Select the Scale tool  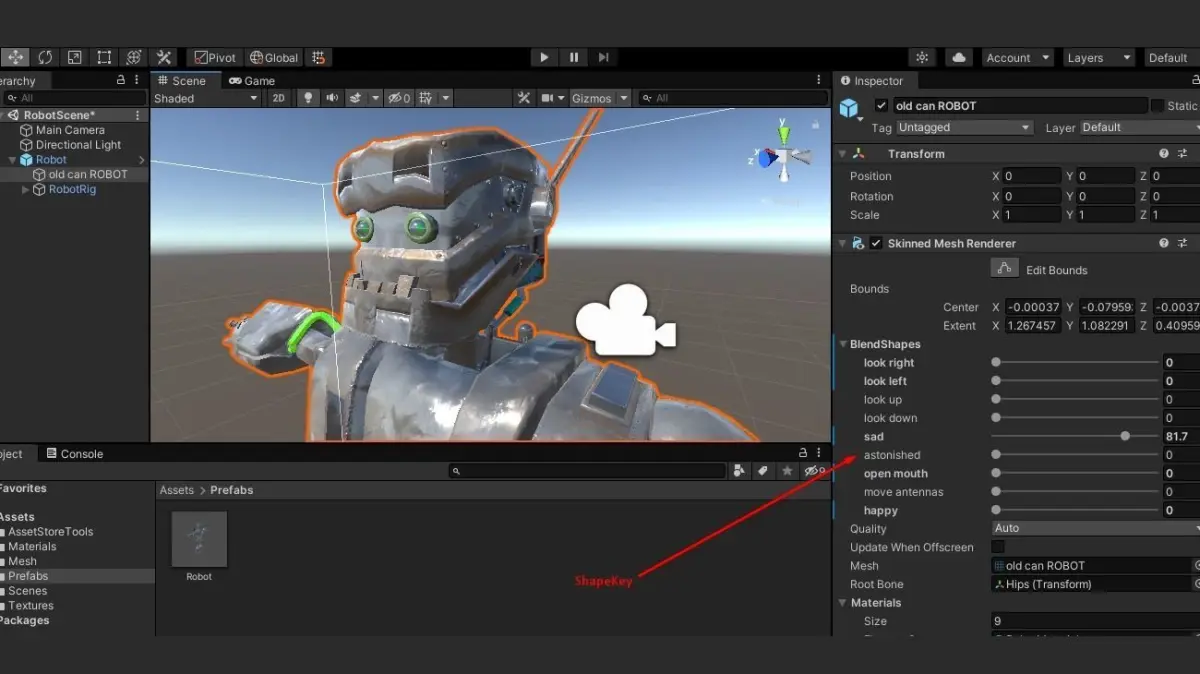[74, 58]
